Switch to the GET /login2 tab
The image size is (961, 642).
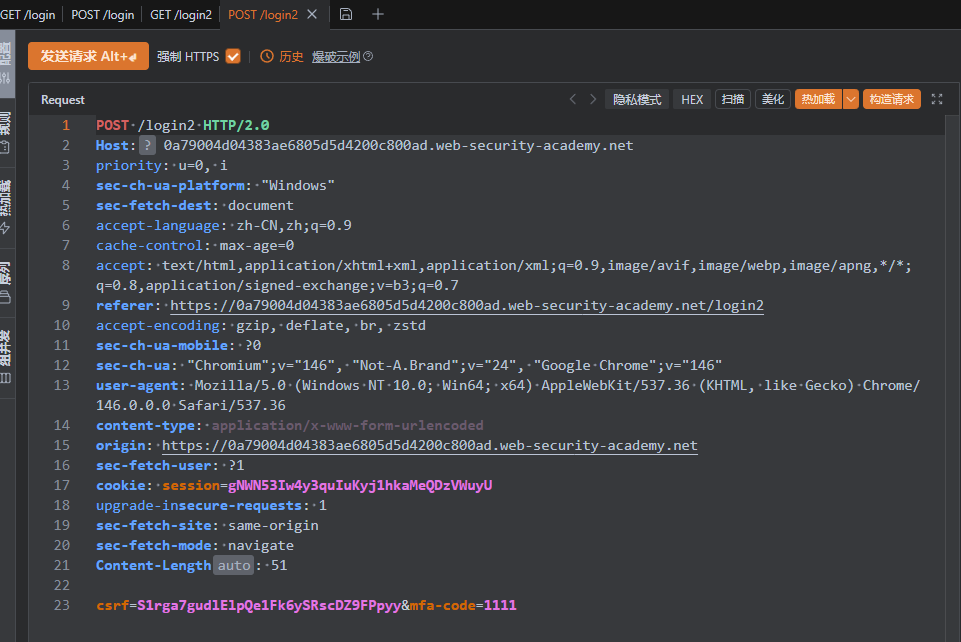coord(181,14)
